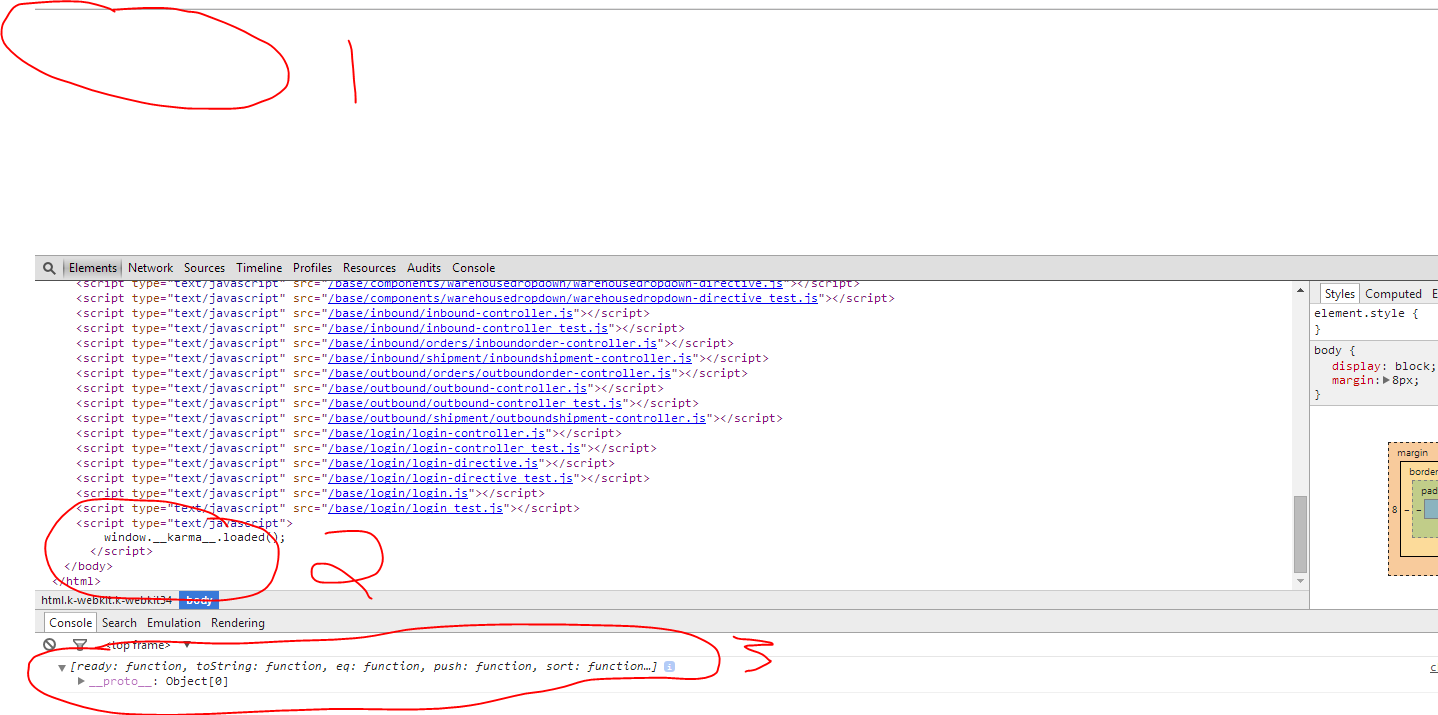Click the body selector in Styles pane
The height and width of the screenshot is (715, 1438).
[1327, 350]
